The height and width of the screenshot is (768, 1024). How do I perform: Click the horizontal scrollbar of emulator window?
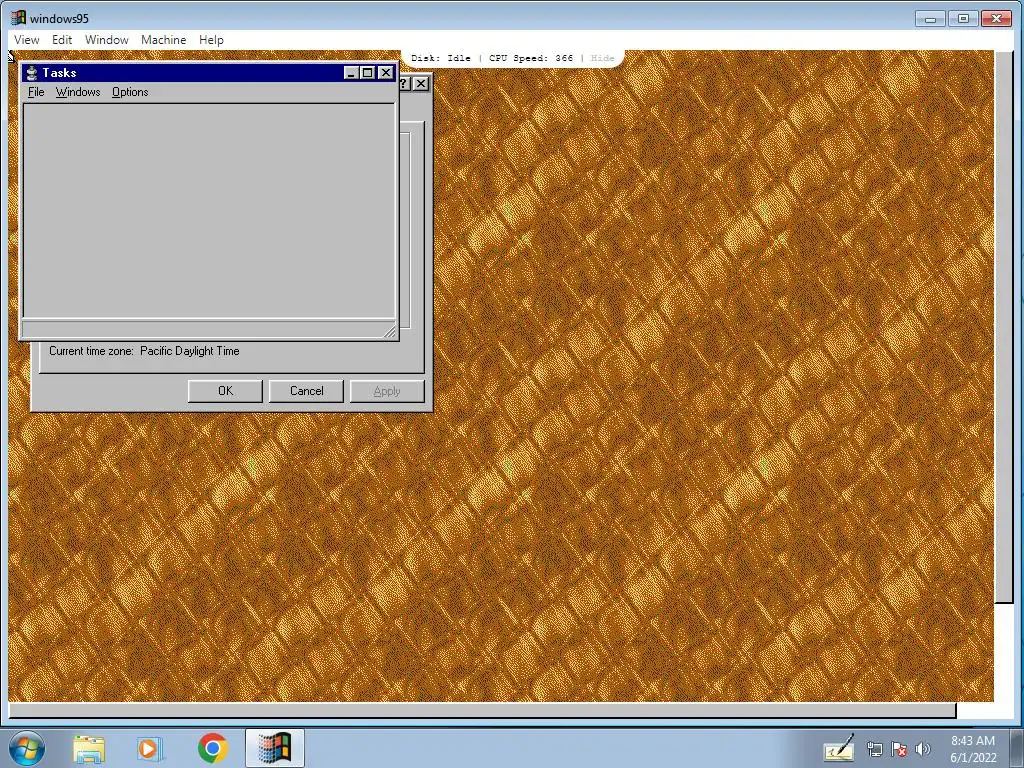pyautogui.click(x=482, y=711)
